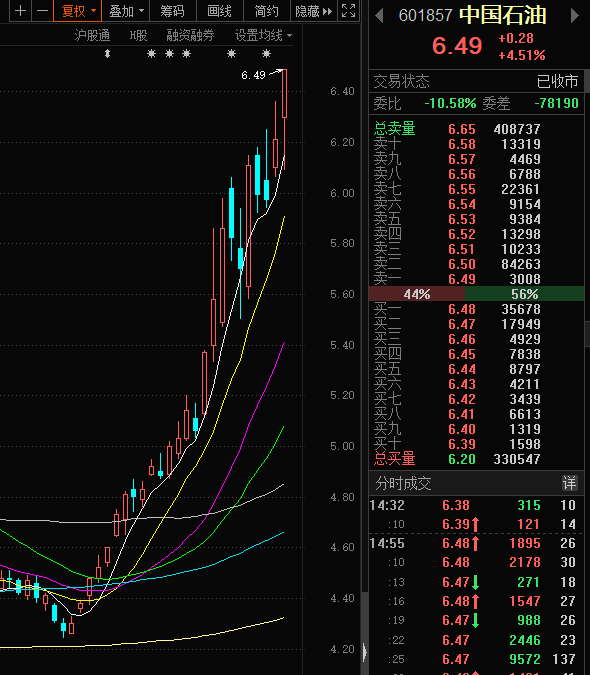
Task: Click the panel divider collapse arrow near bottom
Action: point(365,652)
